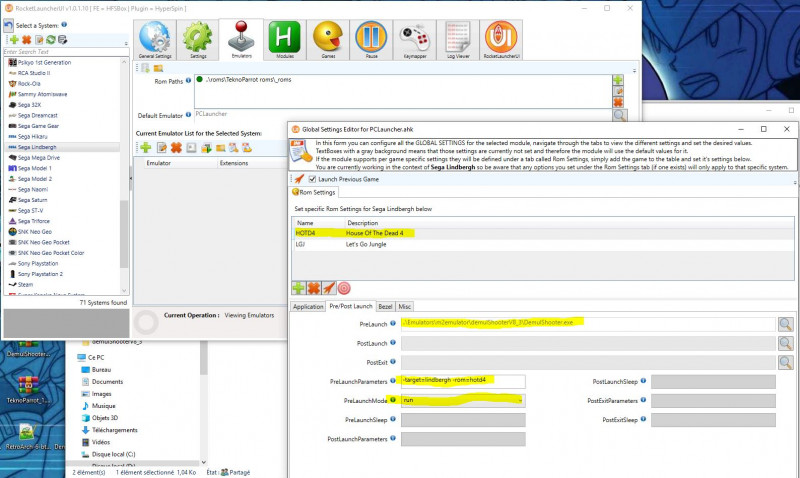
Task: Browse for the PreLaunch executable
Action: click(x=786, y=324)
